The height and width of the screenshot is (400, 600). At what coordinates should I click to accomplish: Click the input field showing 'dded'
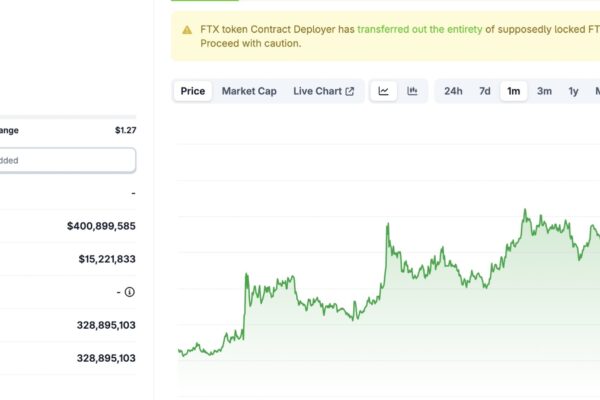67,160
